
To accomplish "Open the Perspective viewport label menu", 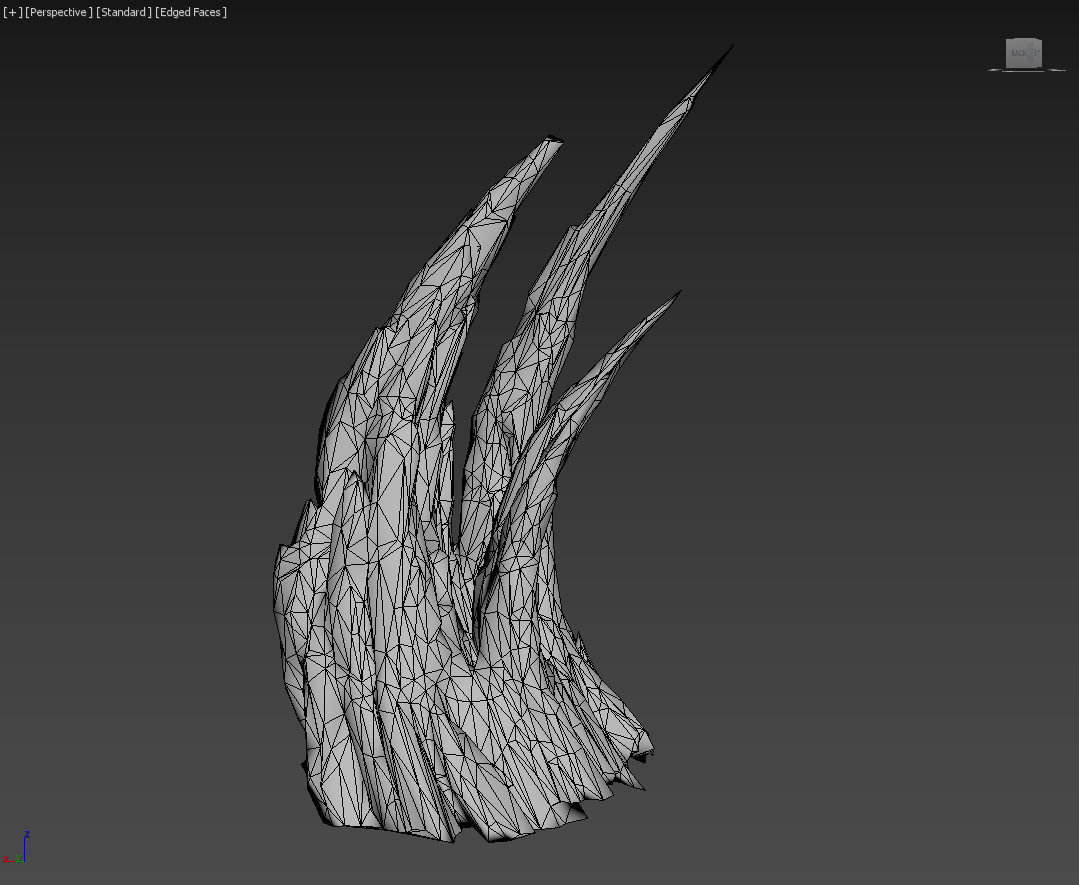I will (58, 12).
